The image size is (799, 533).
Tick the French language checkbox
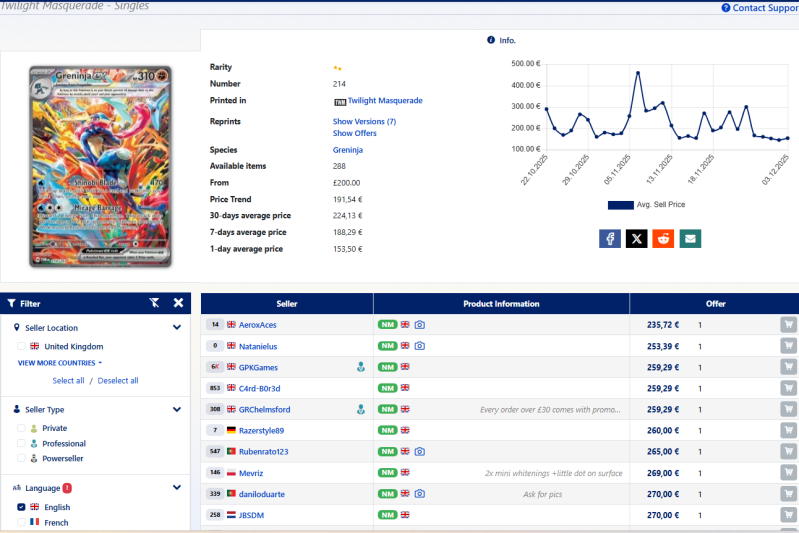(21, 522)
